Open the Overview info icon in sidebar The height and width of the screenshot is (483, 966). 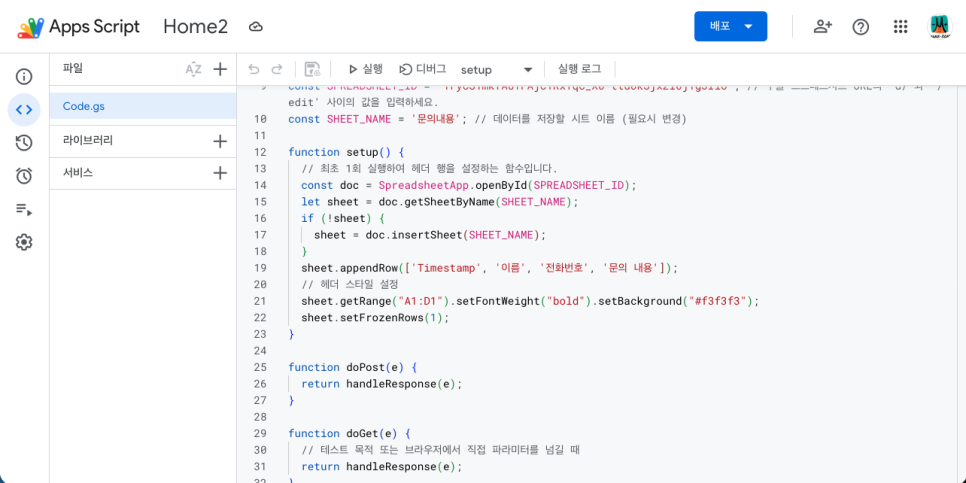tap(24, 77)
